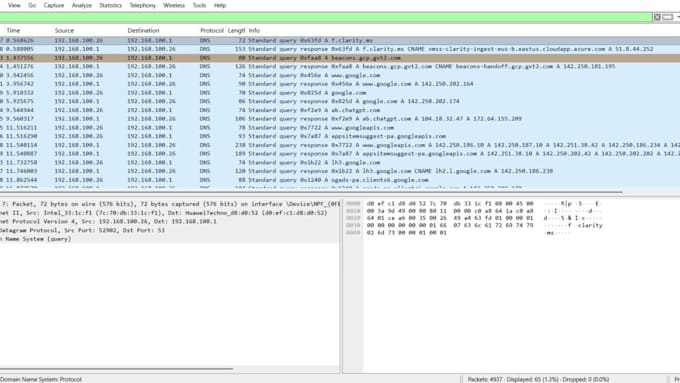Clear the display filter with the X icon
The height and width of the screenshot is (383, 680).
(x=657, y=17)
